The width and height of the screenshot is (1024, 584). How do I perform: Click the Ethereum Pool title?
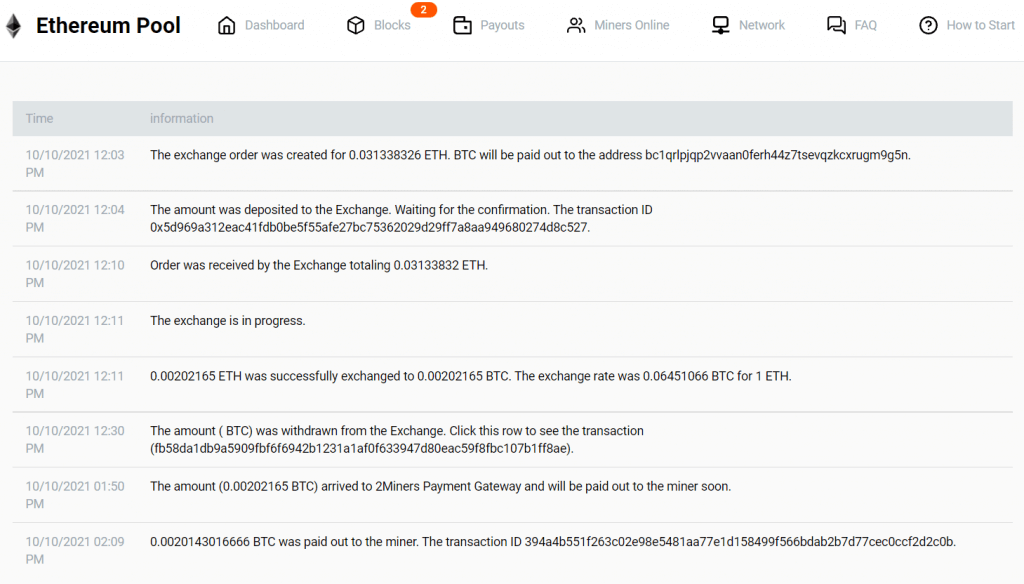tap(108, 24)
